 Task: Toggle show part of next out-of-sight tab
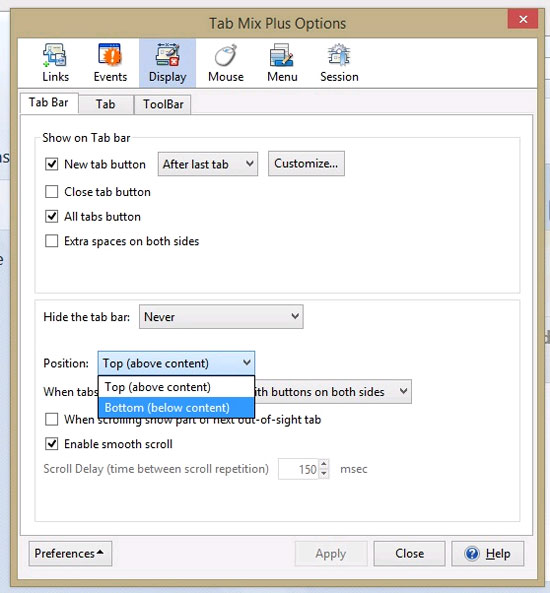[x=51, y=419]
